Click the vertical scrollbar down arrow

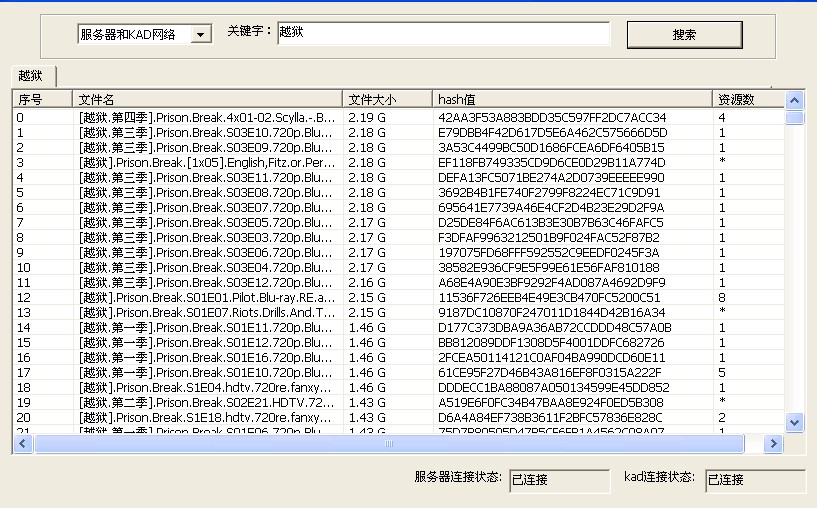[794, 422]
